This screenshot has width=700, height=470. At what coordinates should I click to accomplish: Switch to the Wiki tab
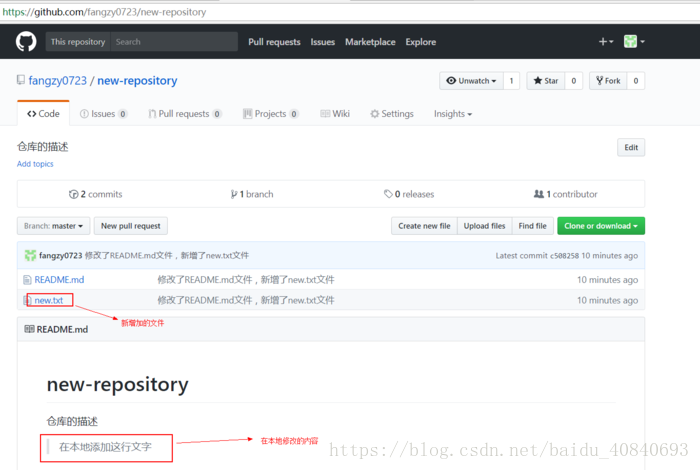point(335,114)
